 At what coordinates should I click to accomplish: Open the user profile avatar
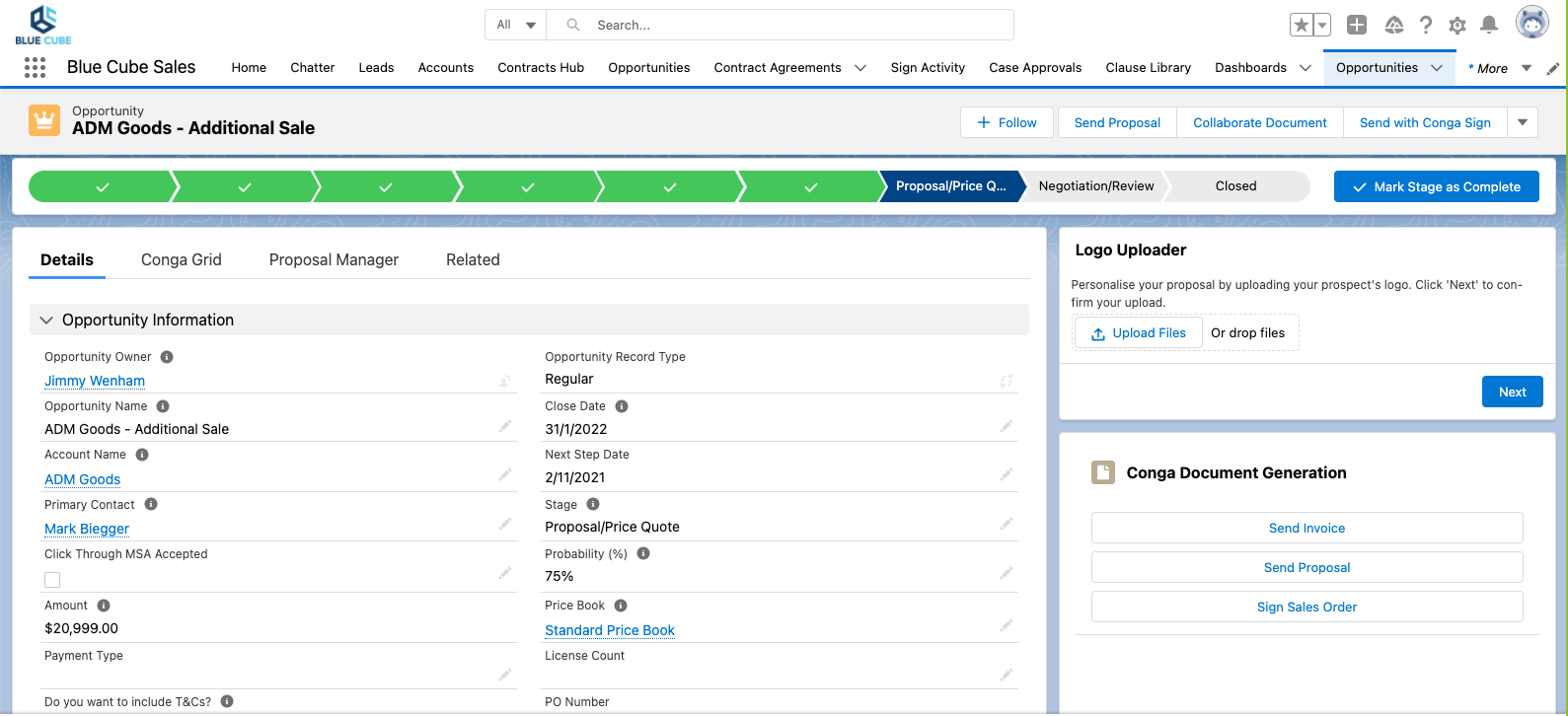coord(1532,22)
